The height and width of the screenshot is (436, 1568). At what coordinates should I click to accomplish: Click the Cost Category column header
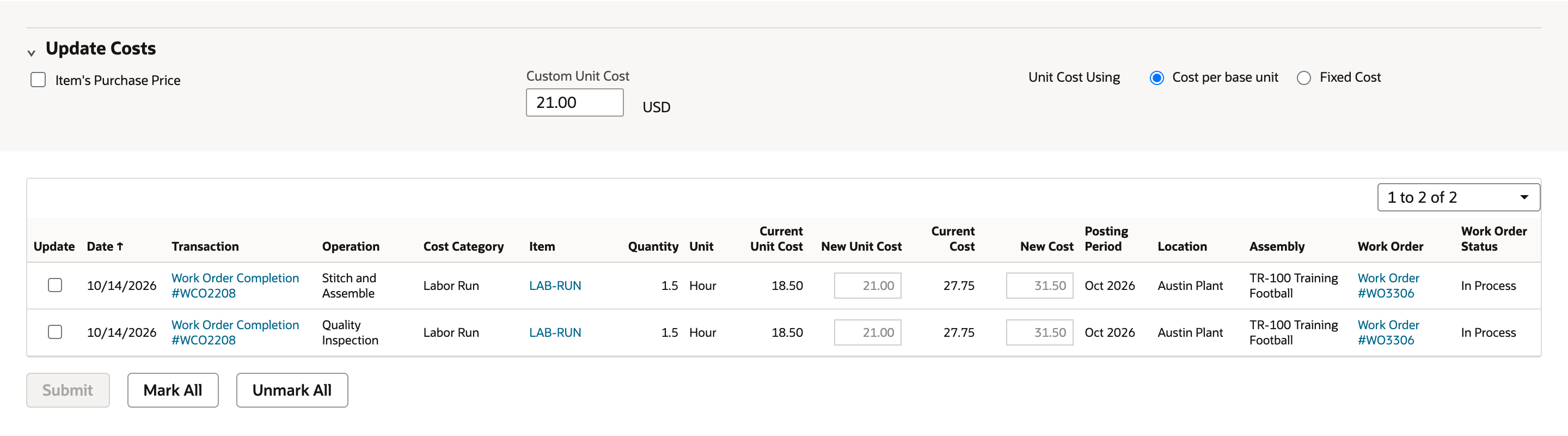point(463,246)
